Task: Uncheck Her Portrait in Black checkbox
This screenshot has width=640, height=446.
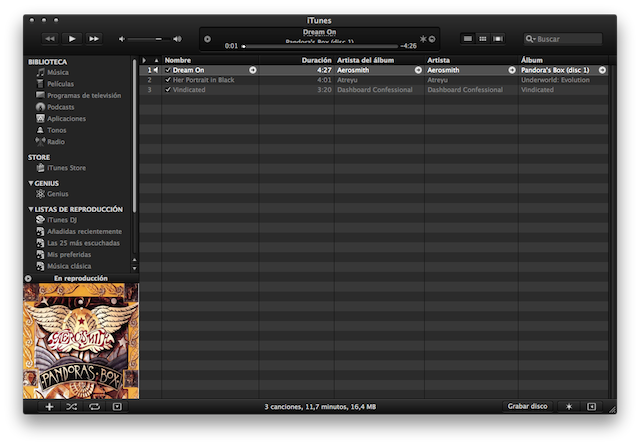Action: click(168, 80)
